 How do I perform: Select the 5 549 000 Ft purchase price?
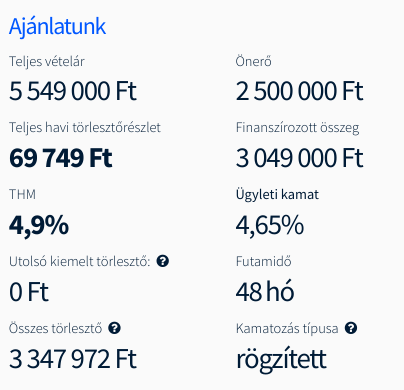click(73, 91)
